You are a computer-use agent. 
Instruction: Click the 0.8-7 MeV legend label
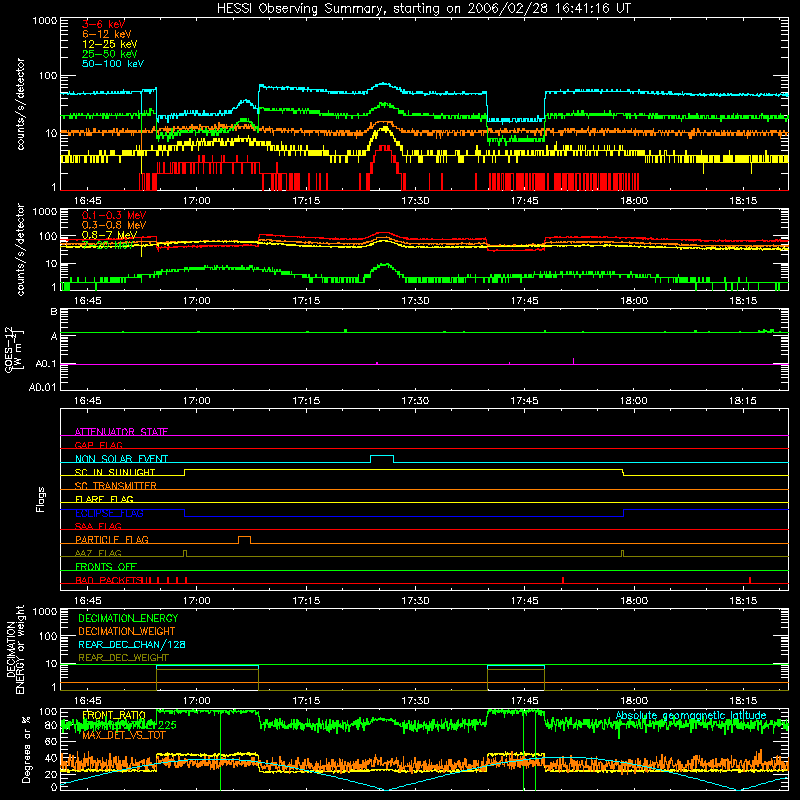tap(109, 235)
